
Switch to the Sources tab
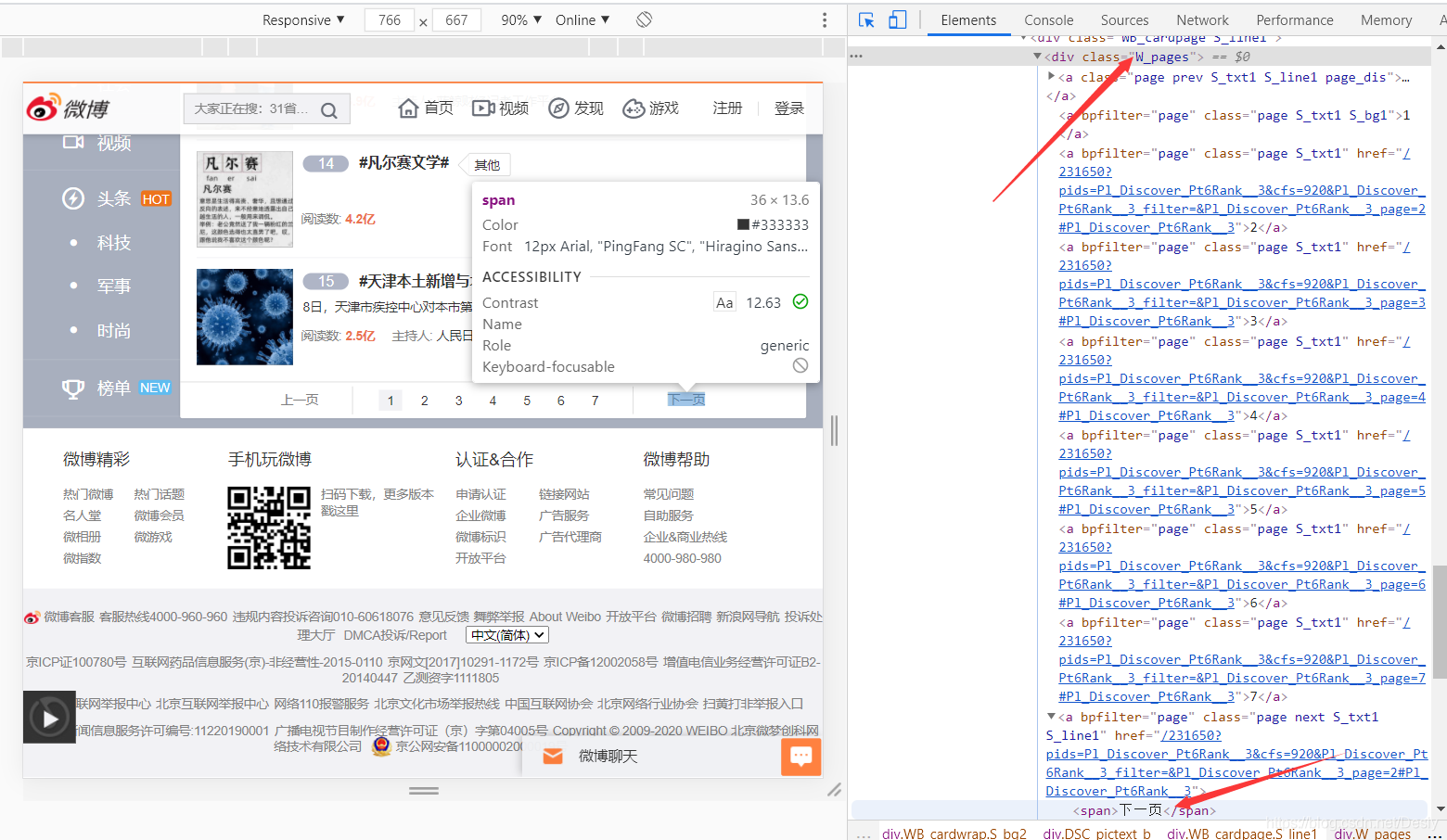[x=1124, y=19]
